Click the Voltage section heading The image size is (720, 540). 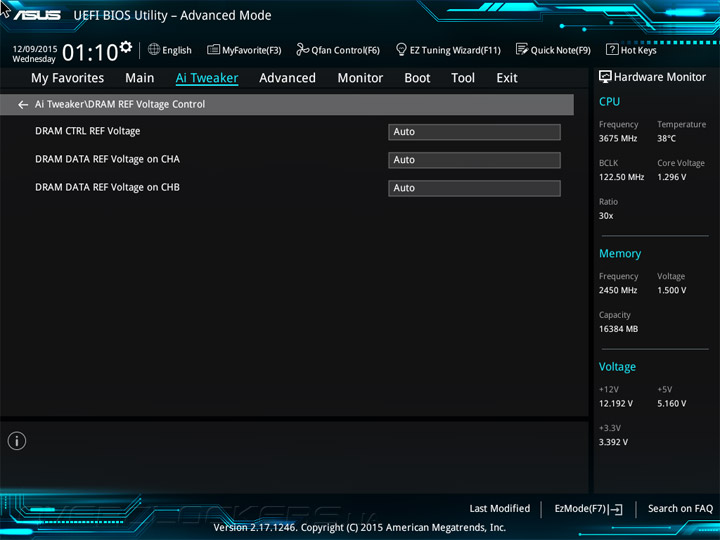pos(617,367)
